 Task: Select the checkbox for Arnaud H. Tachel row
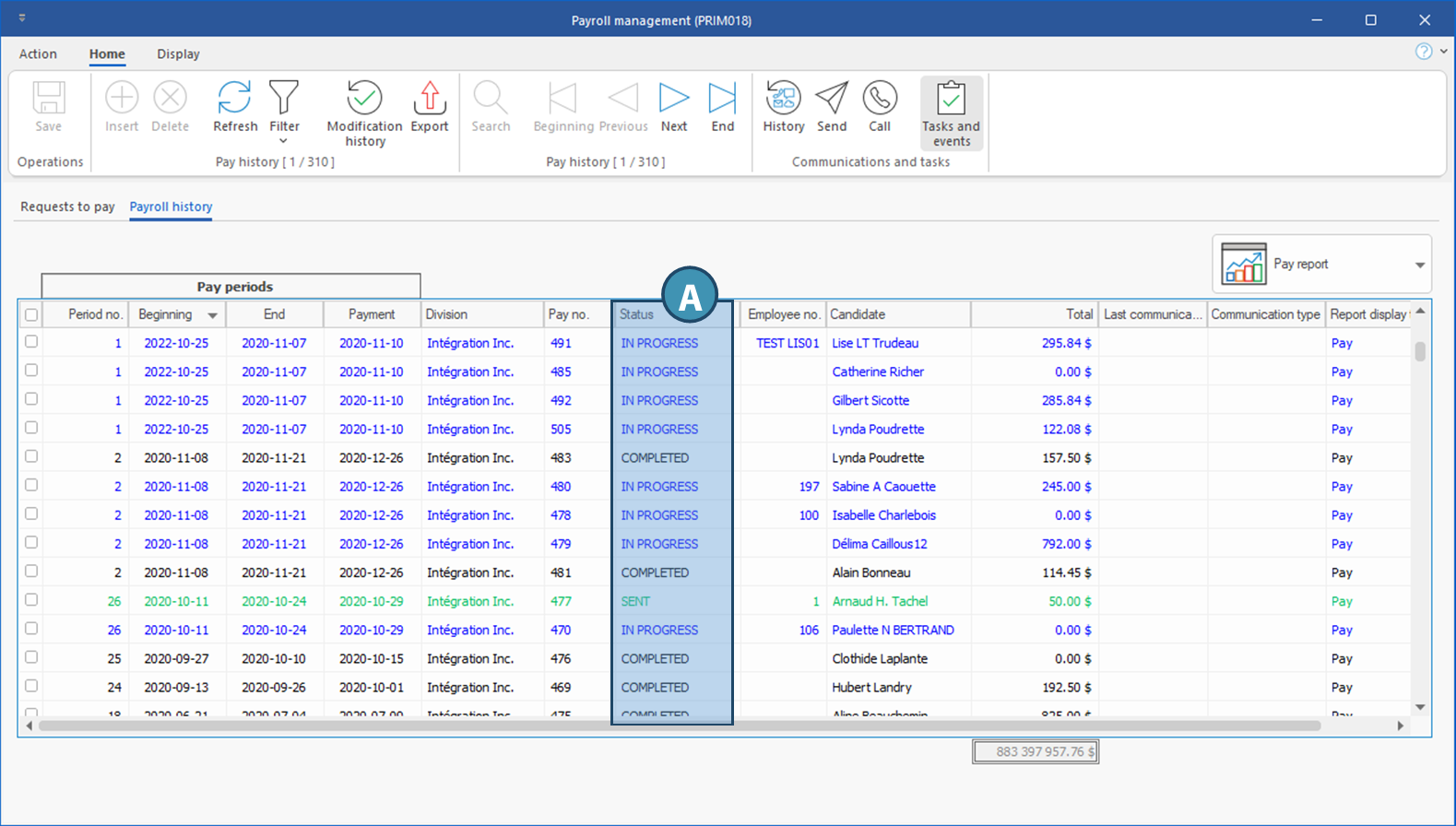coord(31,600)
